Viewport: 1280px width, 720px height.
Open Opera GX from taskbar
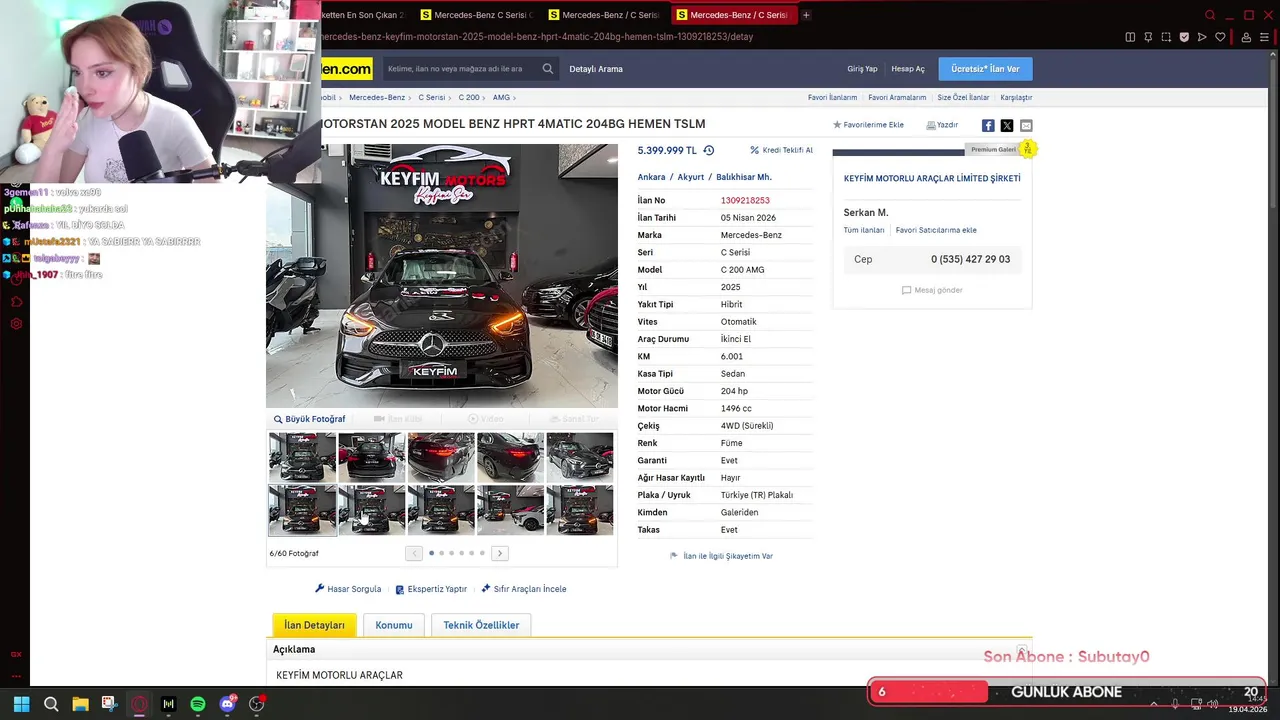(139, 704)
